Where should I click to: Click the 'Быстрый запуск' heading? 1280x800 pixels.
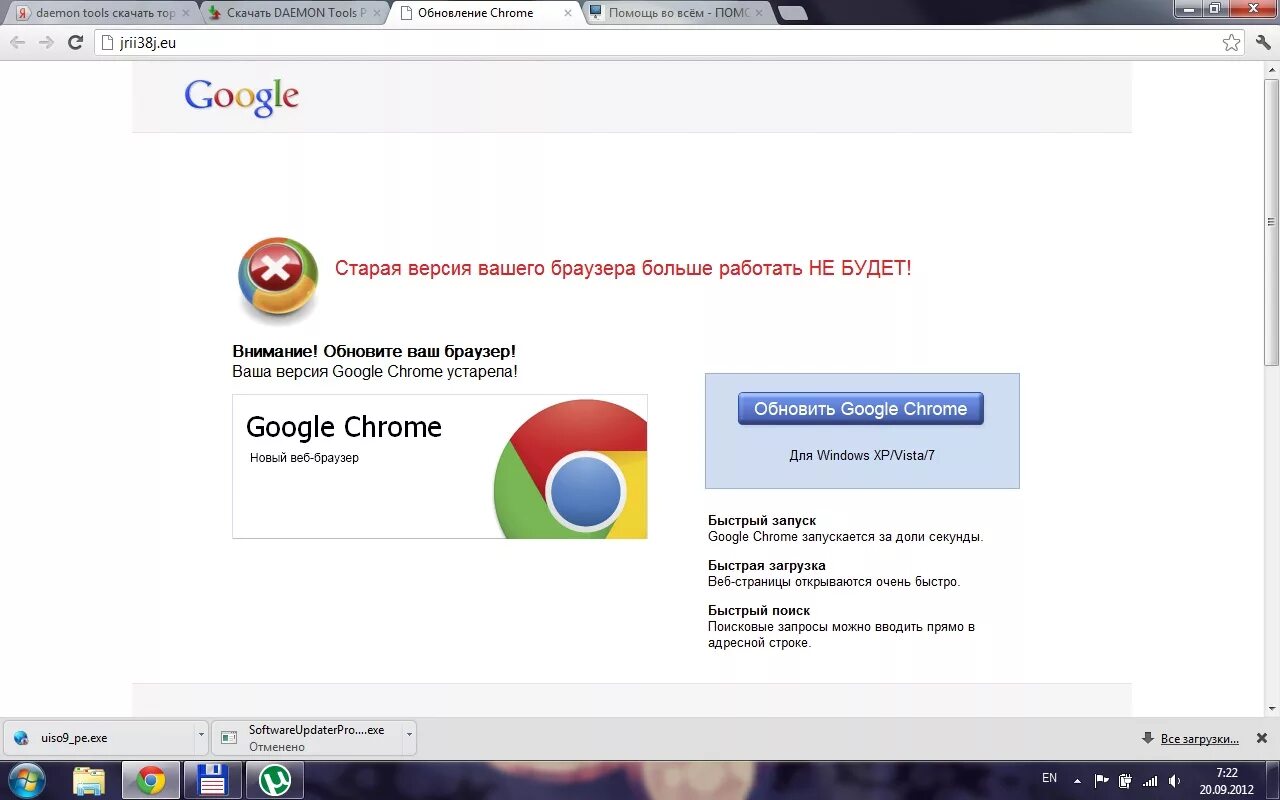[x=761, y=520]
